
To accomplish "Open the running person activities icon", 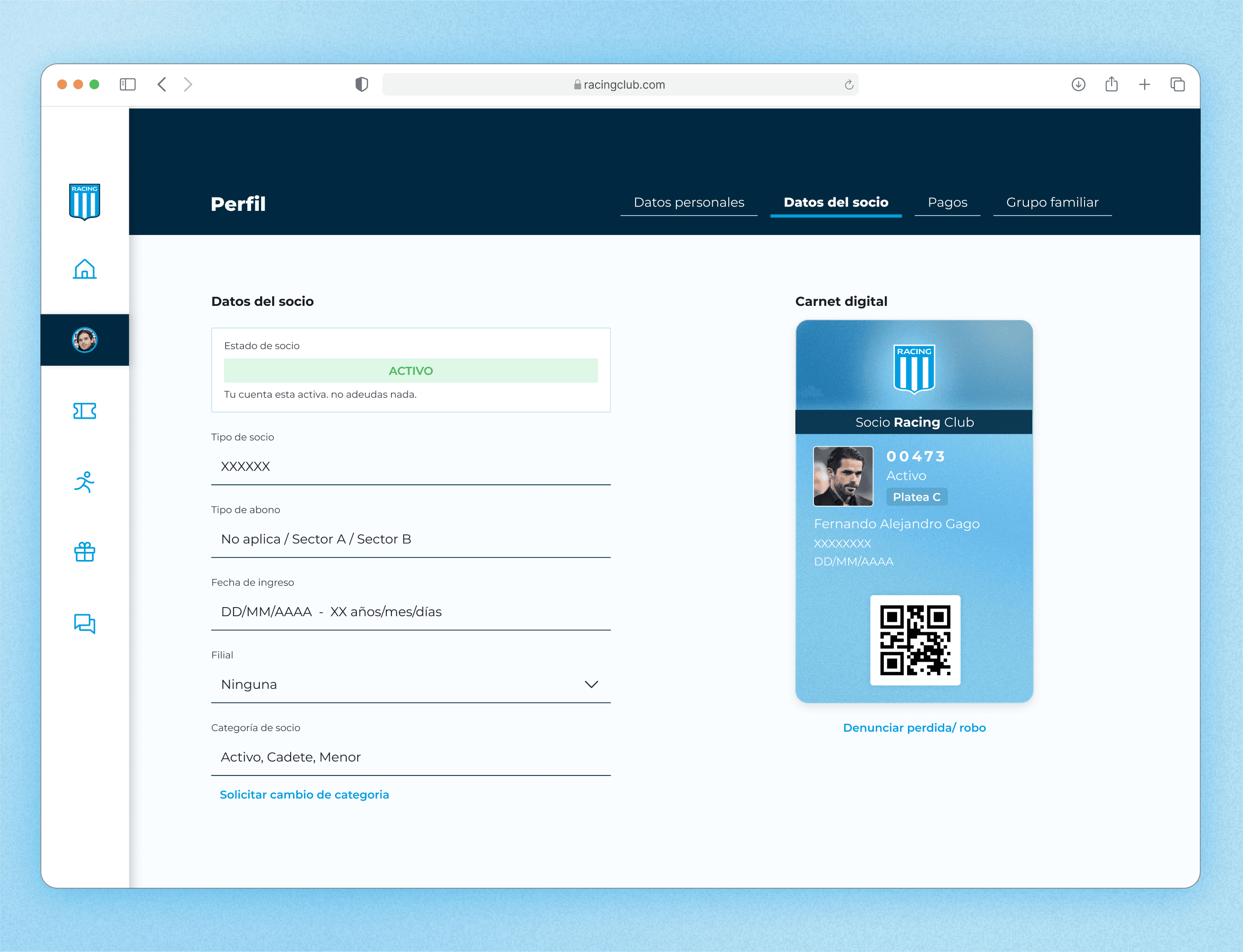I will [x=84, y=481].
